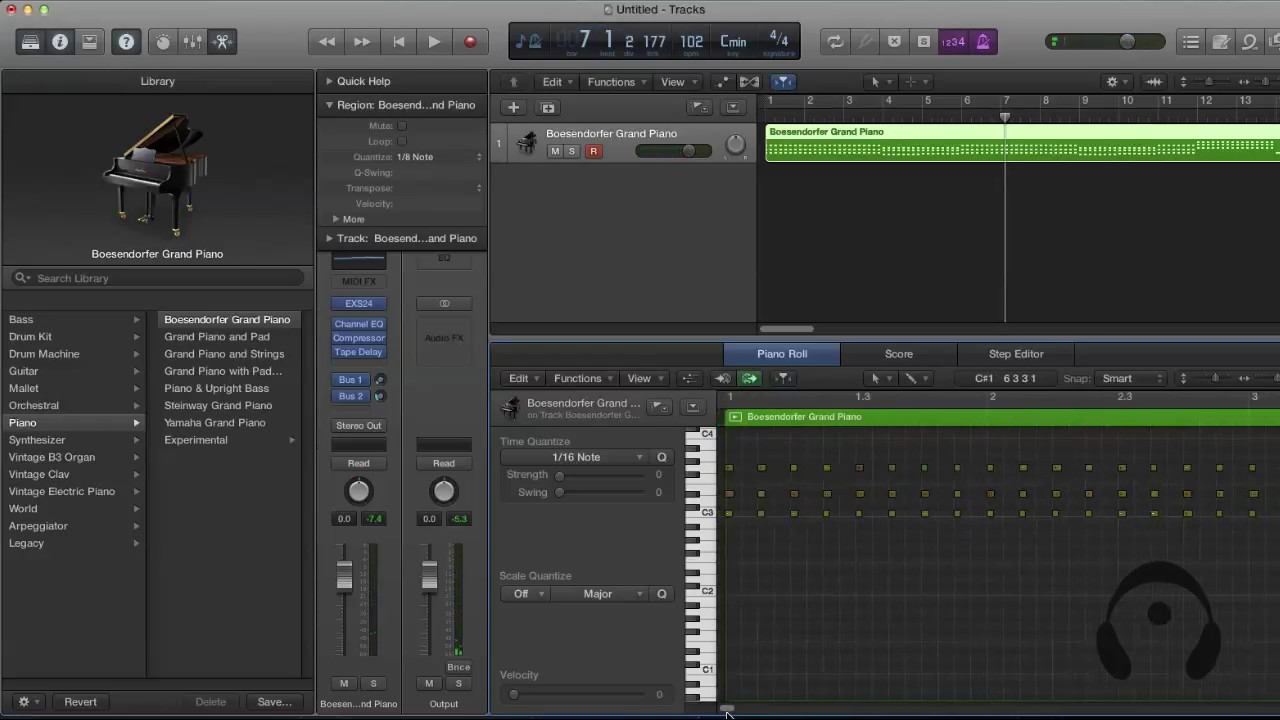1280x720 pixels.
Task: Open the Loop Browser button
Action: [x=1250, y=42]
